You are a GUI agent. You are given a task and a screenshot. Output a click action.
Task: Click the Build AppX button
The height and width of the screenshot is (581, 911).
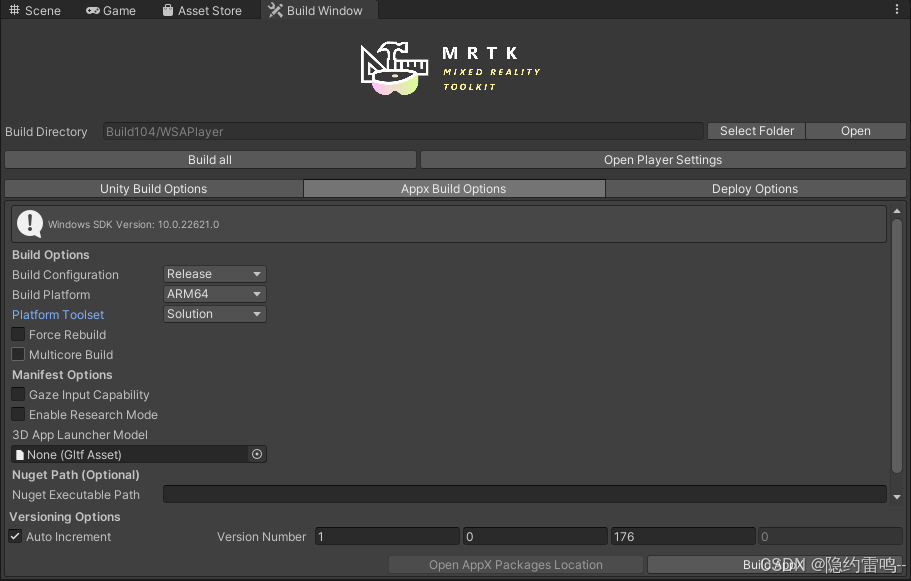point(776,565)
